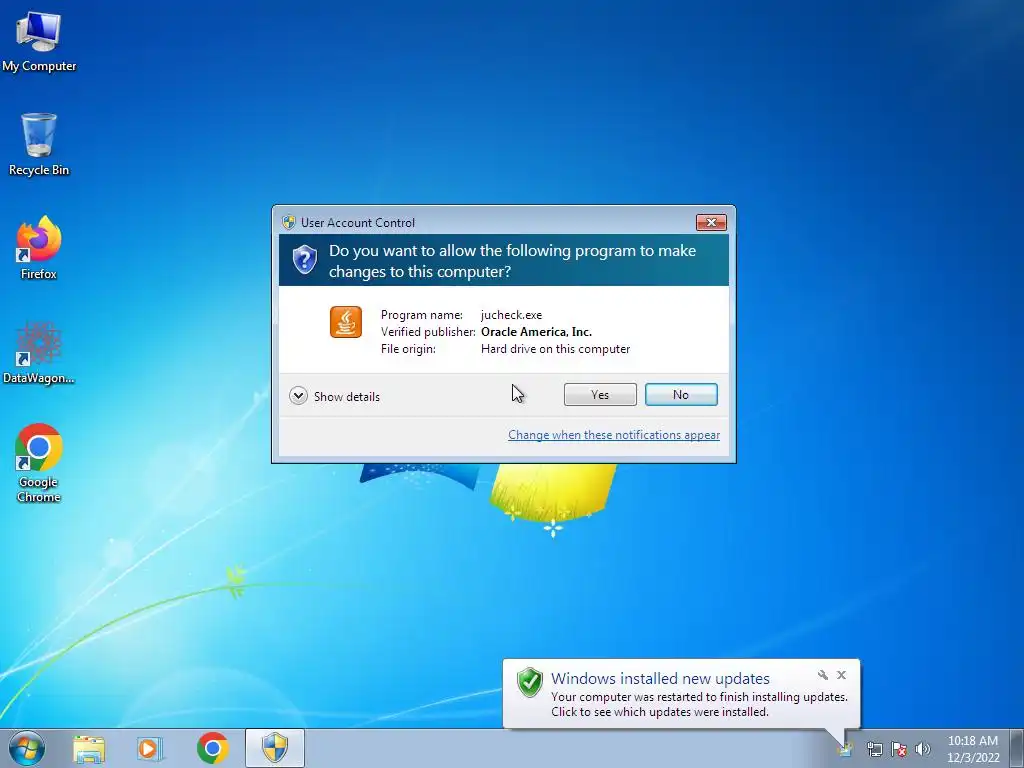Image resolution: width=1024 pixels, height=768 pixels.
Task: Click the 'Oracle America, Inc.' publisher text
Action: pos(536,332)
